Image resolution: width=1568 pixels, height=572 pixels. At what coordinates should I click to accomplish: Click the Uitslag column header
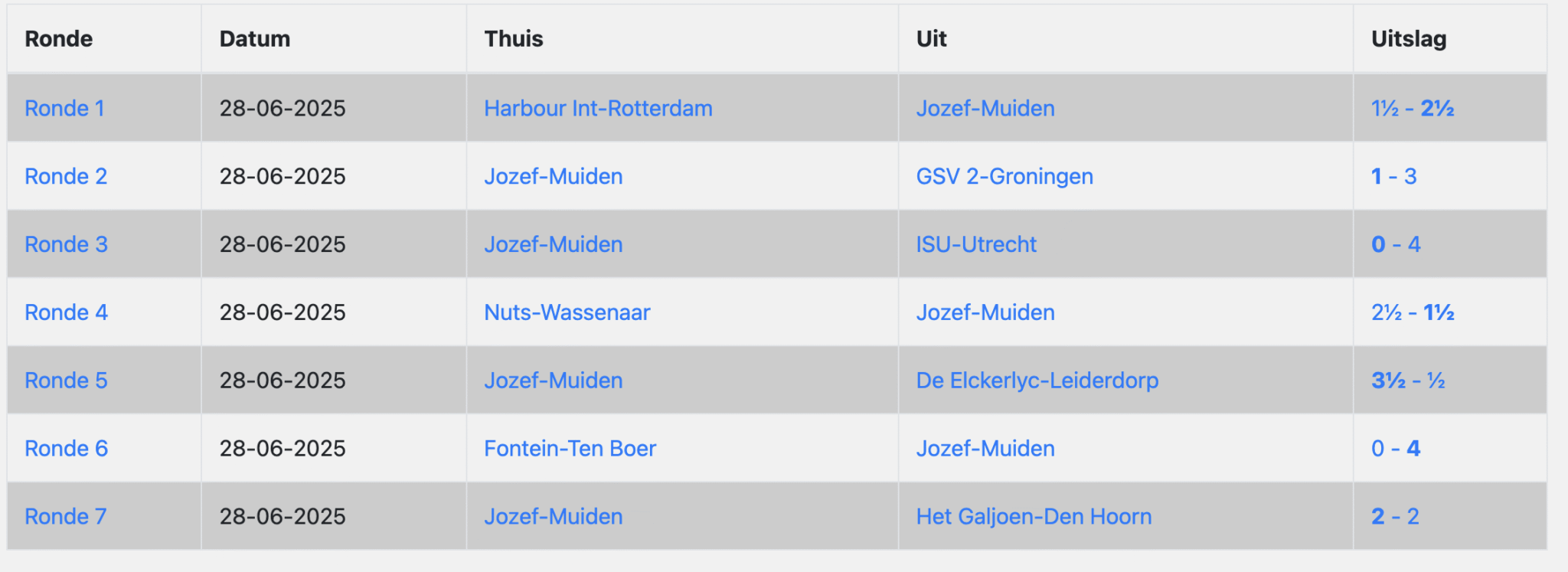point(1409,39)
